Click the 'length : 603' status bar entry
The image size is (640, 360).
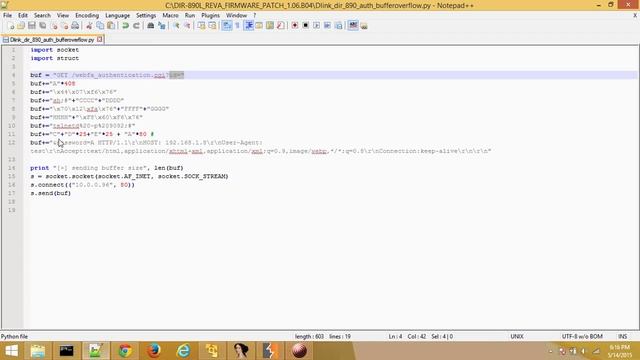(x=309, y=337)
